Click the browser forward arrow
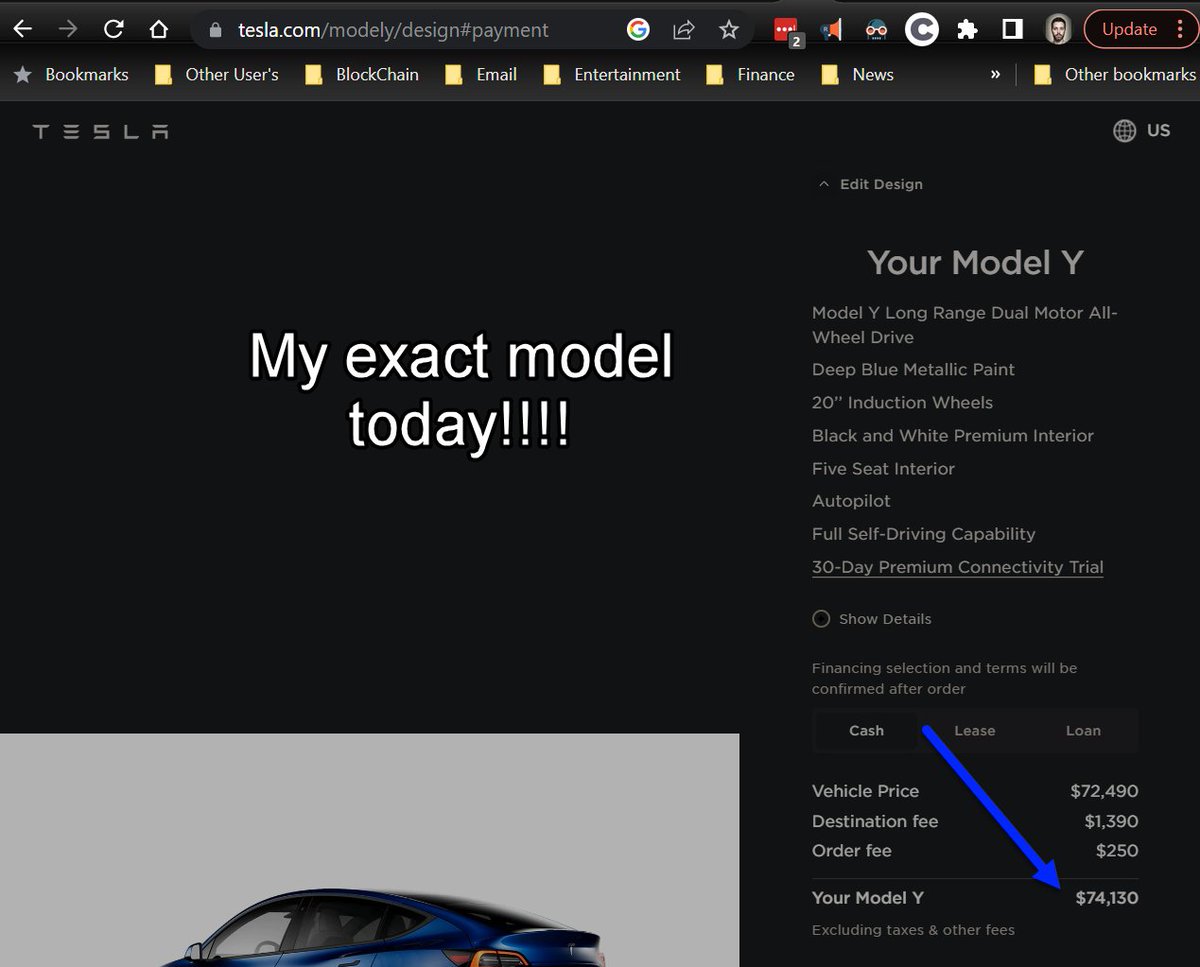Screen dimensions: 1200x967 [68, 29]
